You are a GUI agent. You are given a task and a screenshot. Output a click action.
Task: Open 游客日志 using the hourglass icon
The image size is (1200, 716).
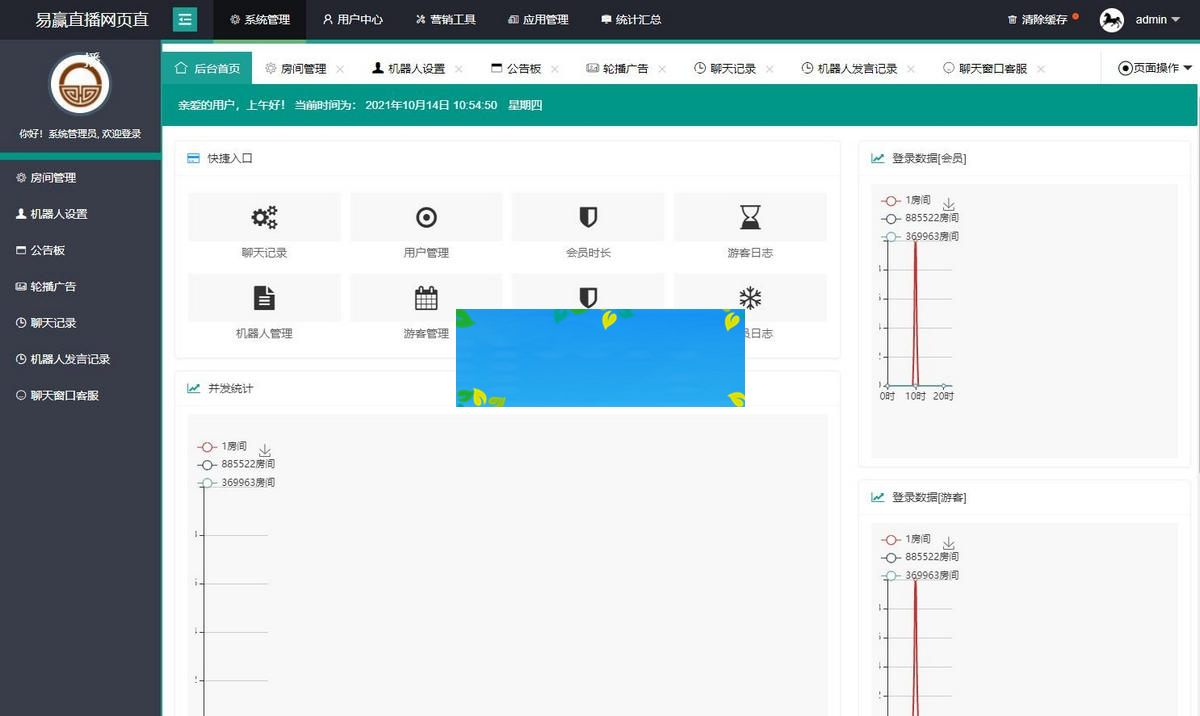point(750,216)
